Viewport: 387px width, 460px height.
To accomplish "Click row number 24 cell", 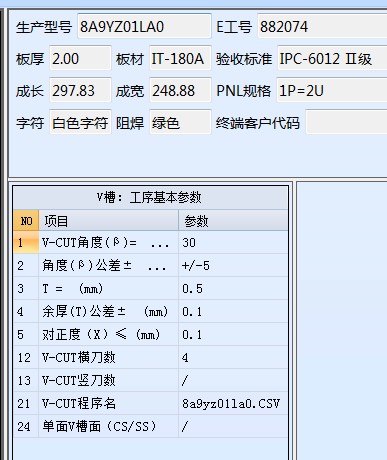I will [26, 426].
